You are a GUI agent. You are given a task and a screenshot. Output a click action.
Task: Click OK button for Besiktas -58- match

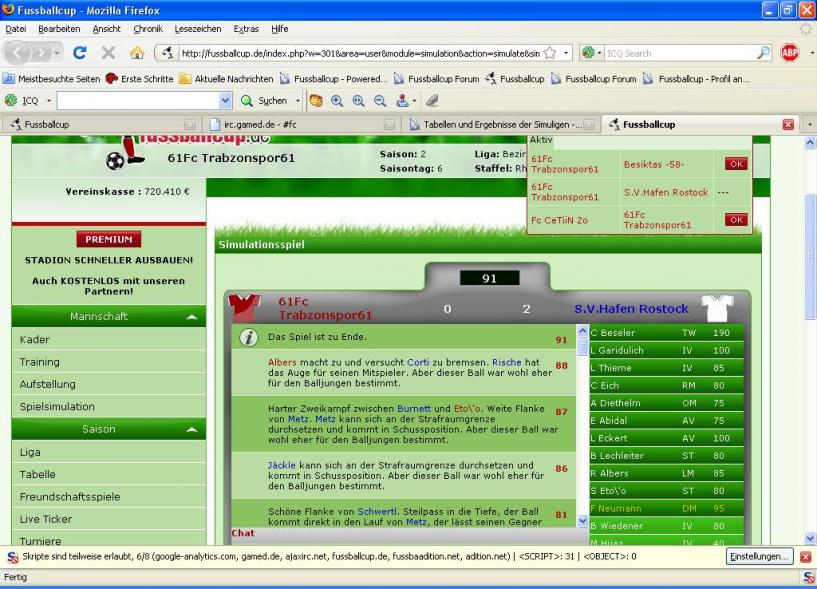(735, 163)
